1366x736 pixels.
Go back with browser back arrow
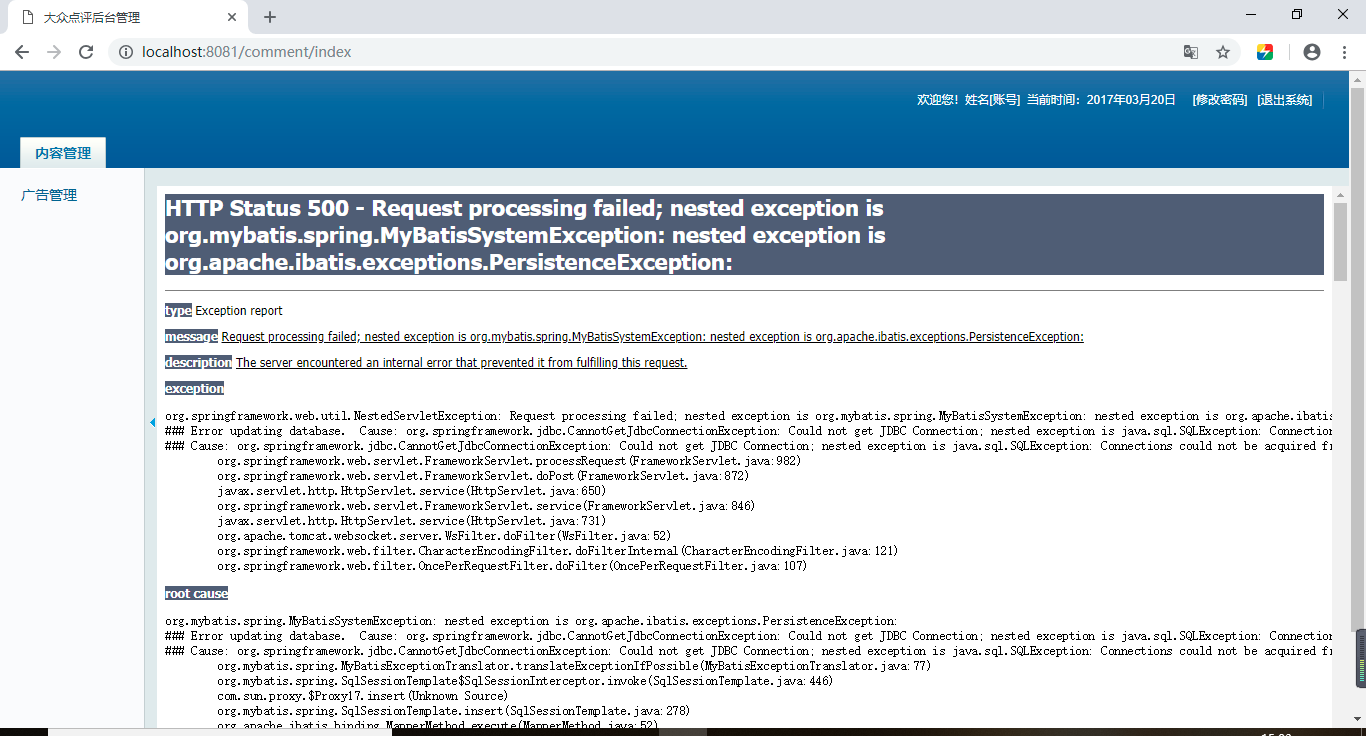pyautogui.click(x=22, y=52)
